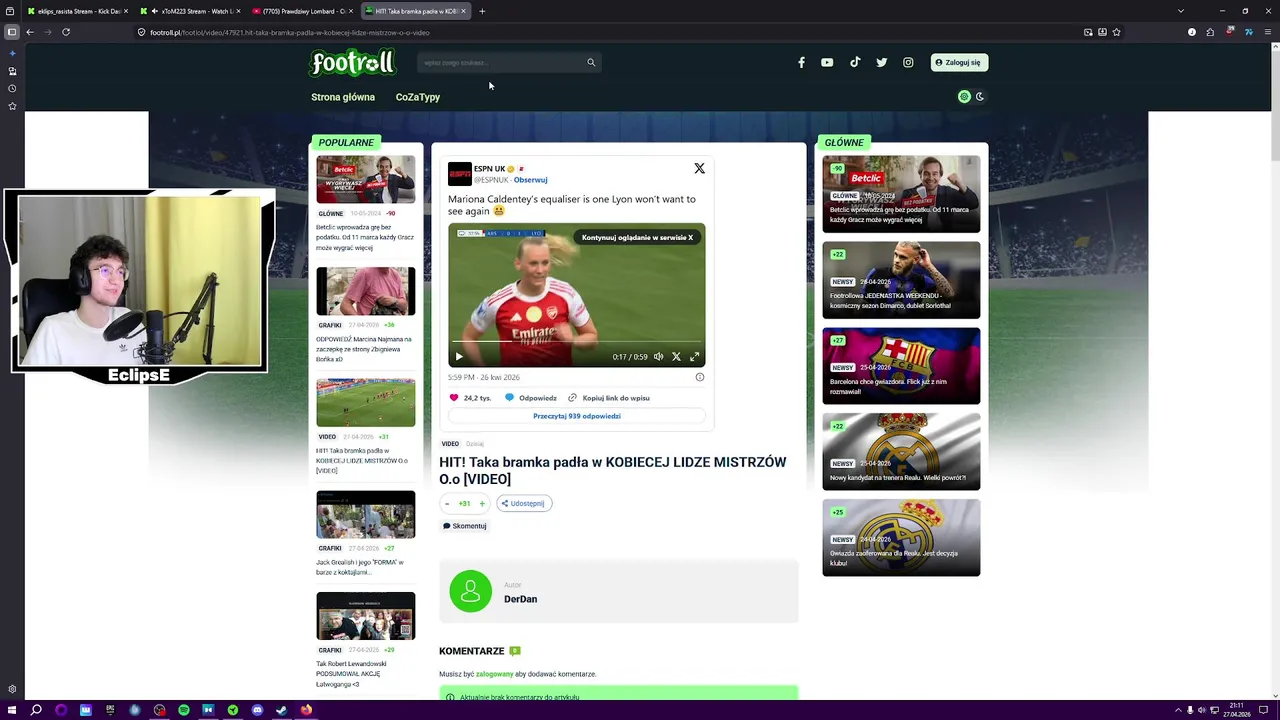Like the tweet heart icon

pos(454,398)
